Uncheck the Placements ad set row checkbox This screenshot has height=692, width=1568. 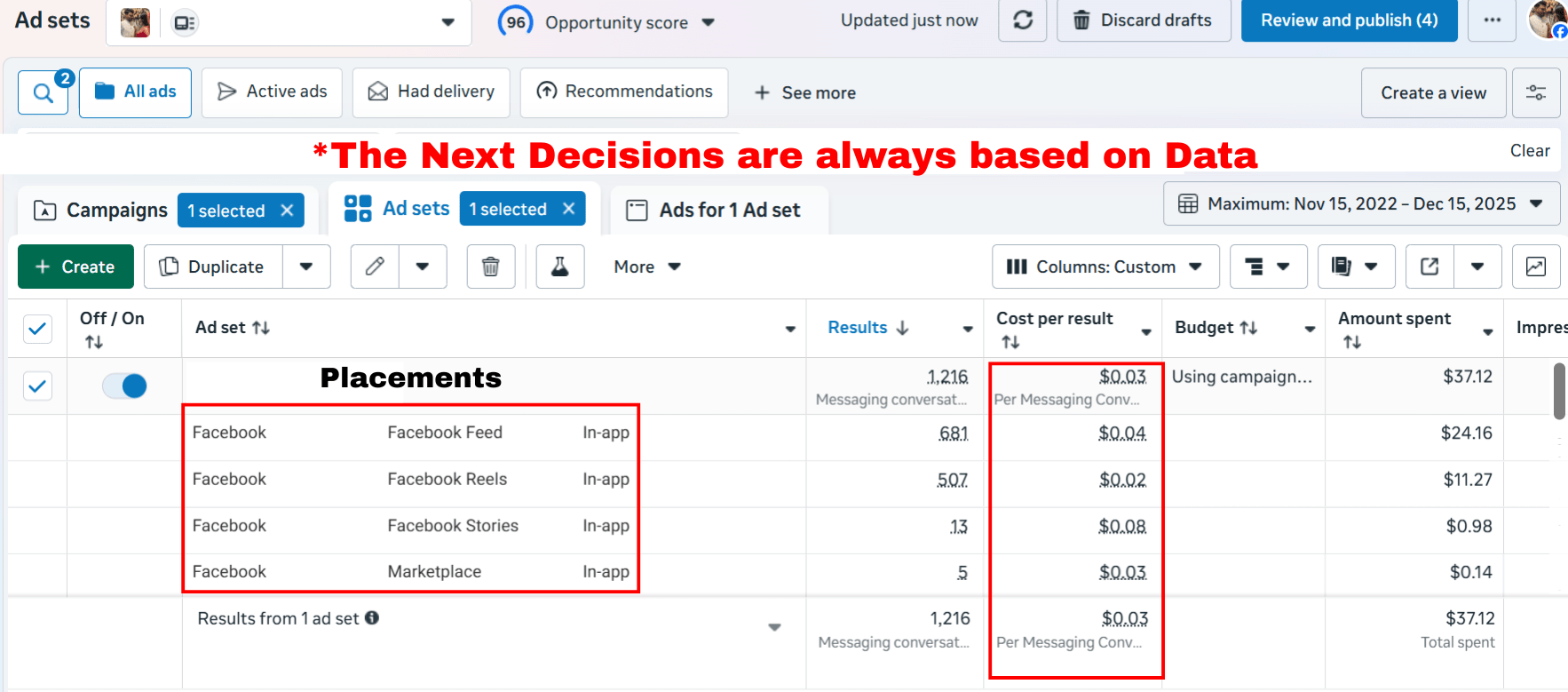point(37,386)
